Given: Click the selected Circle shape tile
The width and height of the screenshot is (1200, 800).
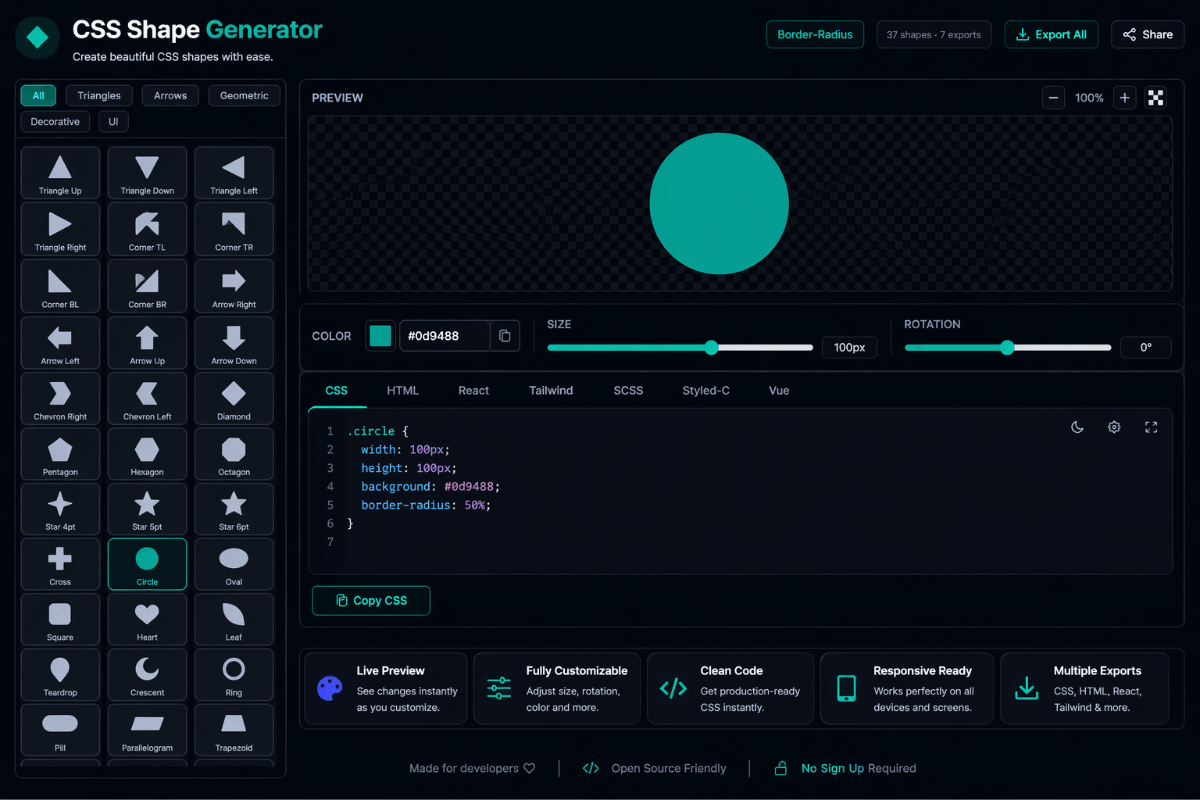Looking at the screenshot, I should [147, 564].
